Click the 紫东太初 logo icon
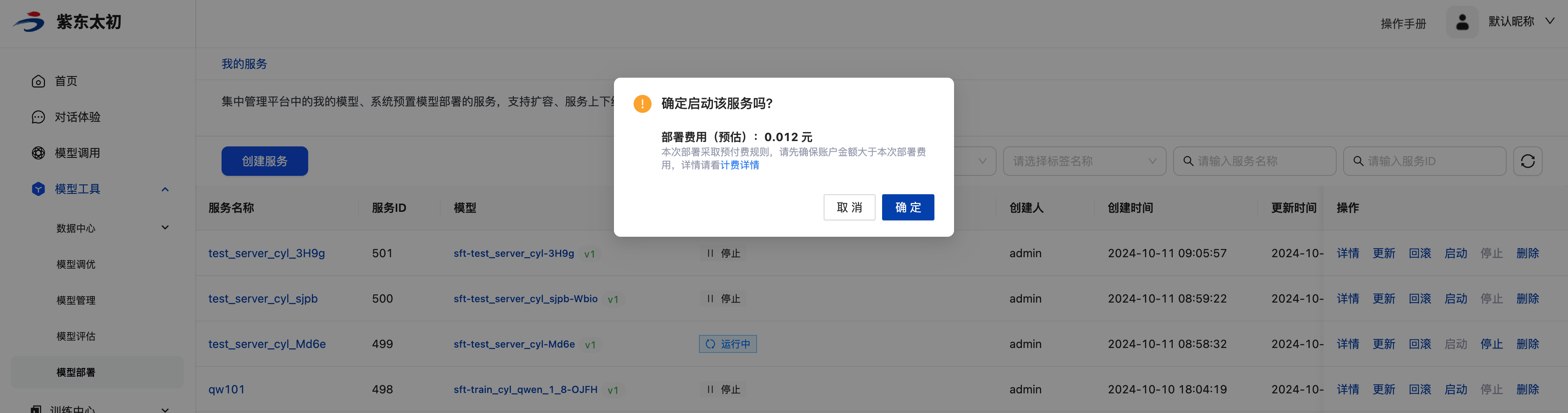 coord(29,22)
